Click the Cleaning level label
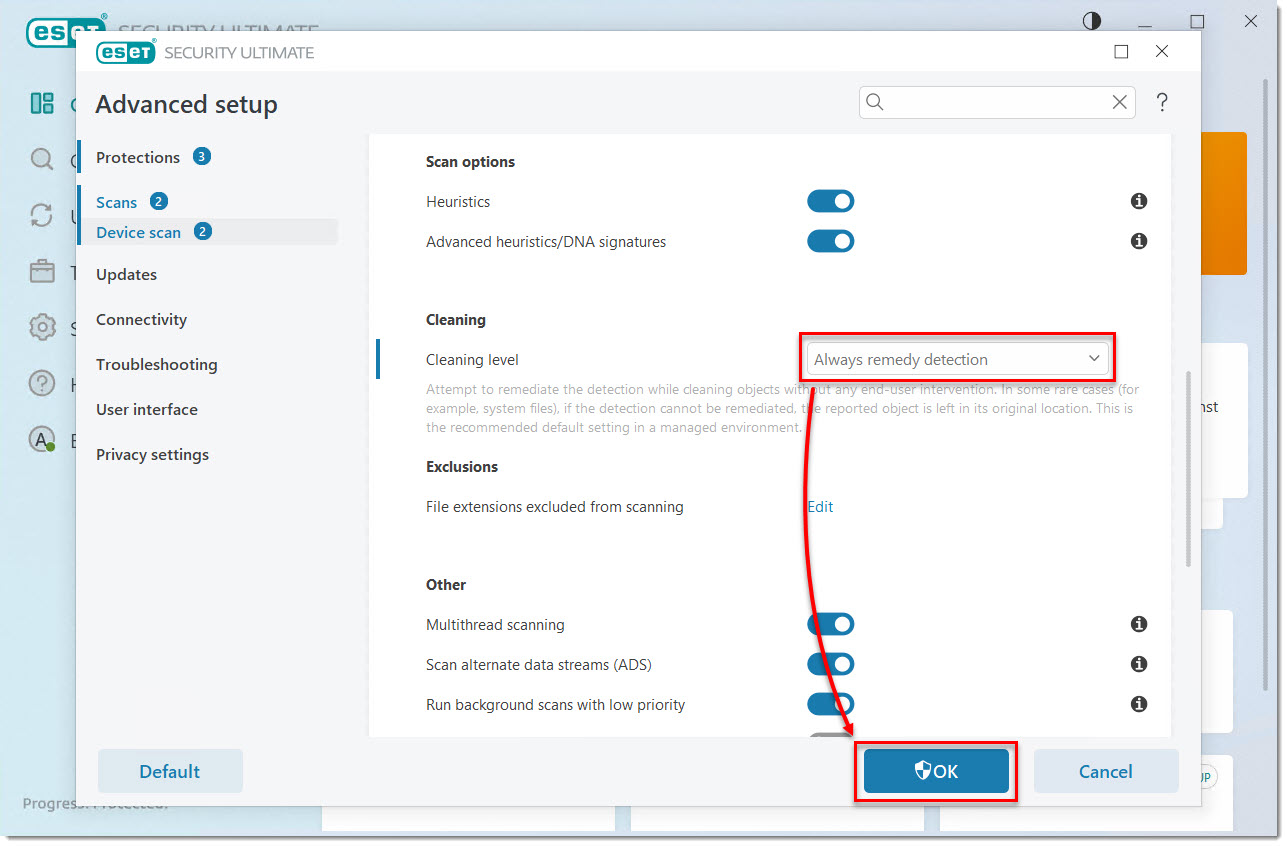Image resolution: width=1287 pixels, height=846 pixels. pyautogui.click(x=472, y=360)
